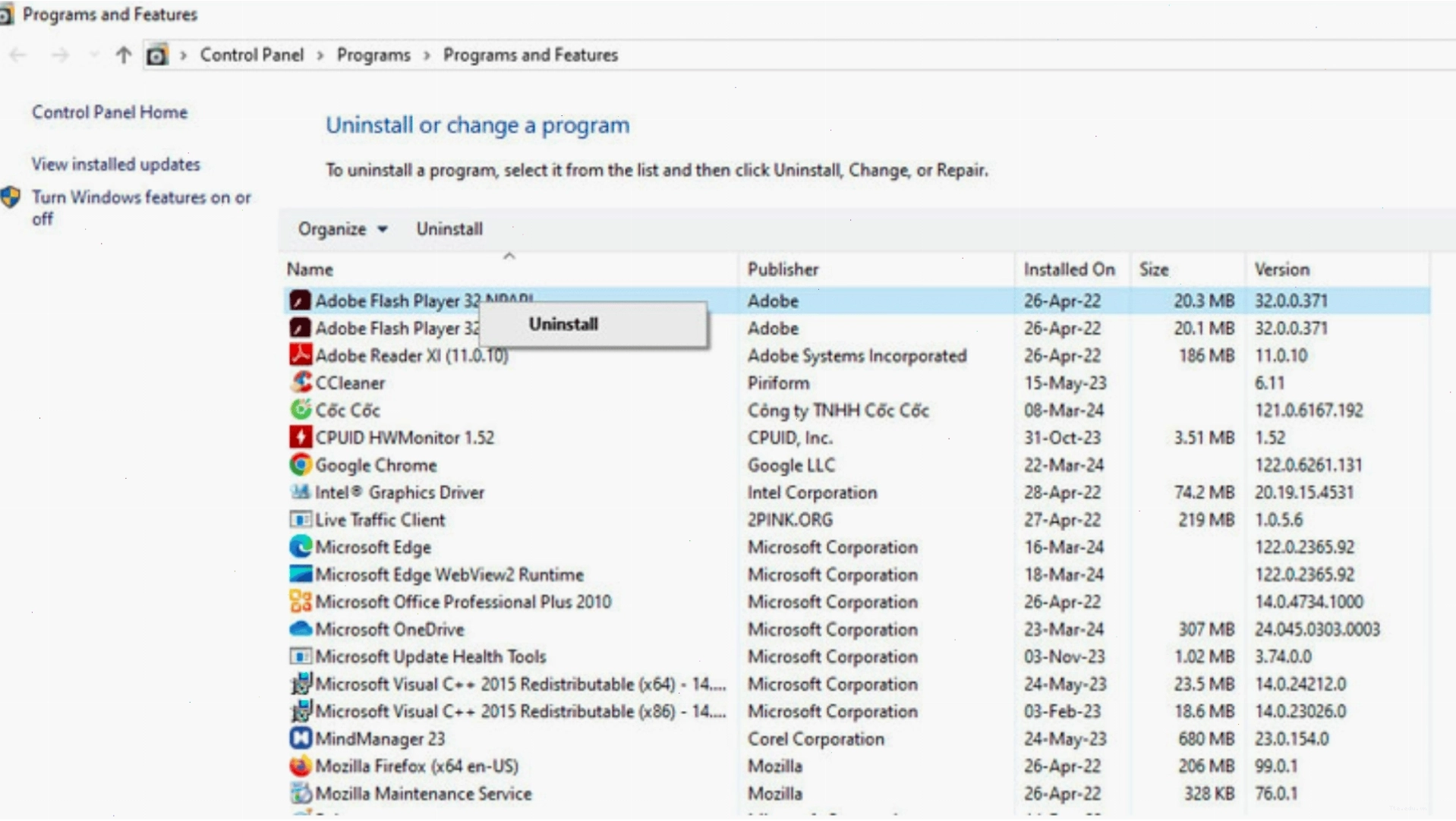Click install date 31-Oct-23

click(1062, 438)
